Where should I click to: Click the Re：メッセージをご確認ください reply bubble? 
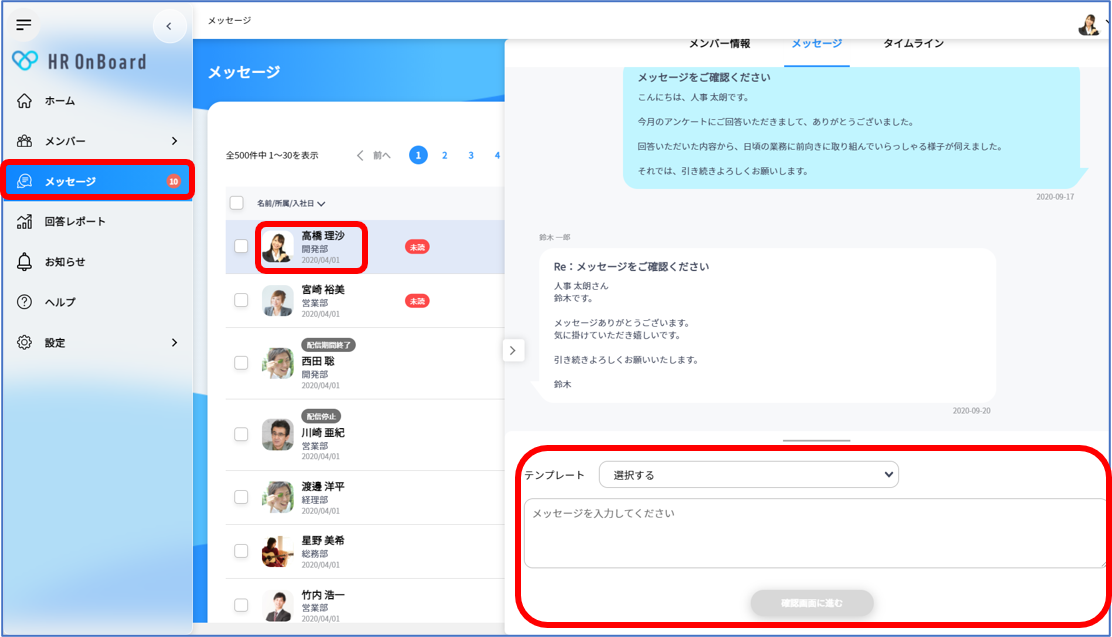point(767,326)
